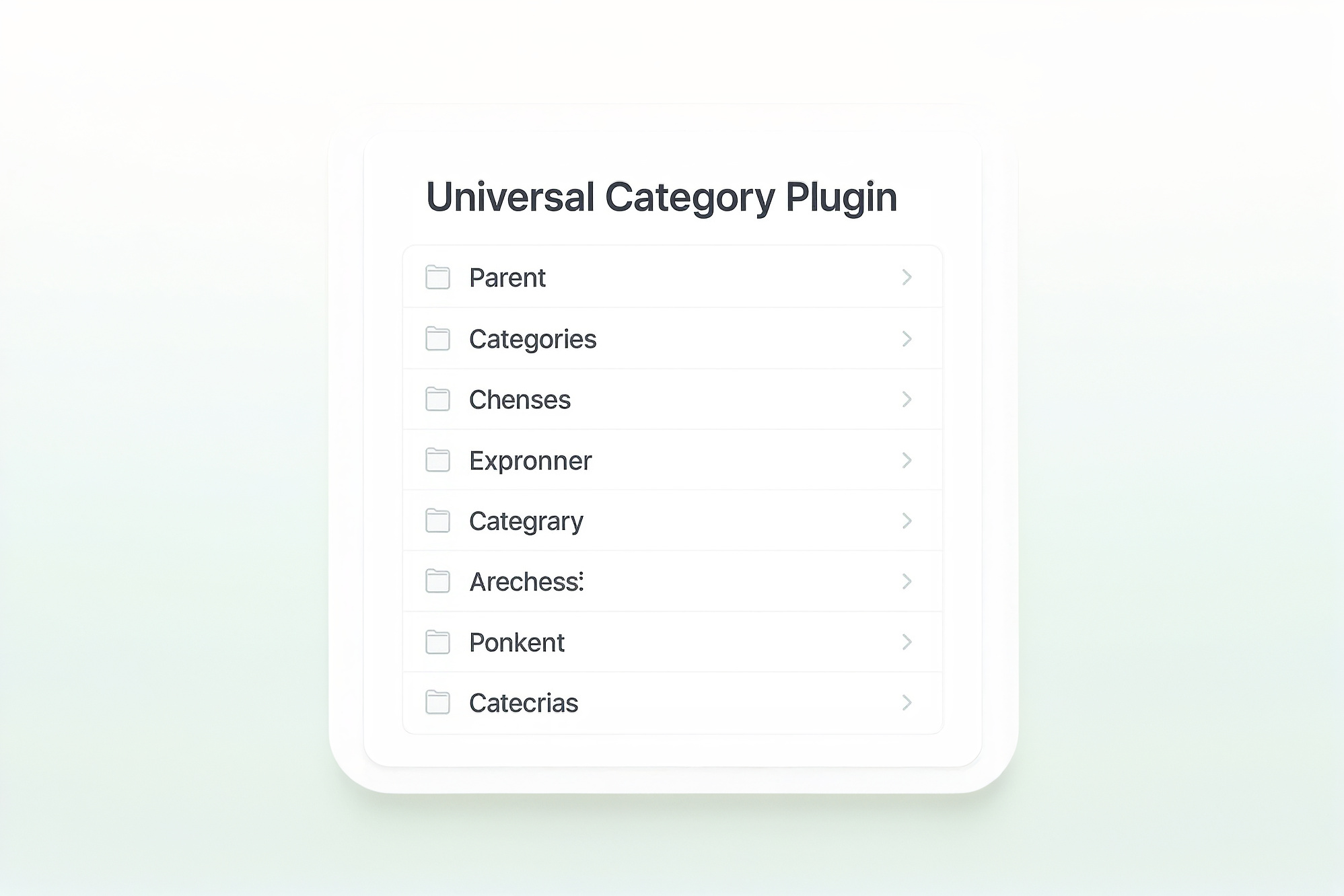This screenshot has width=1344, height=896.
Task: Open the Categrary chevron arrow
Action: (907, 521)
